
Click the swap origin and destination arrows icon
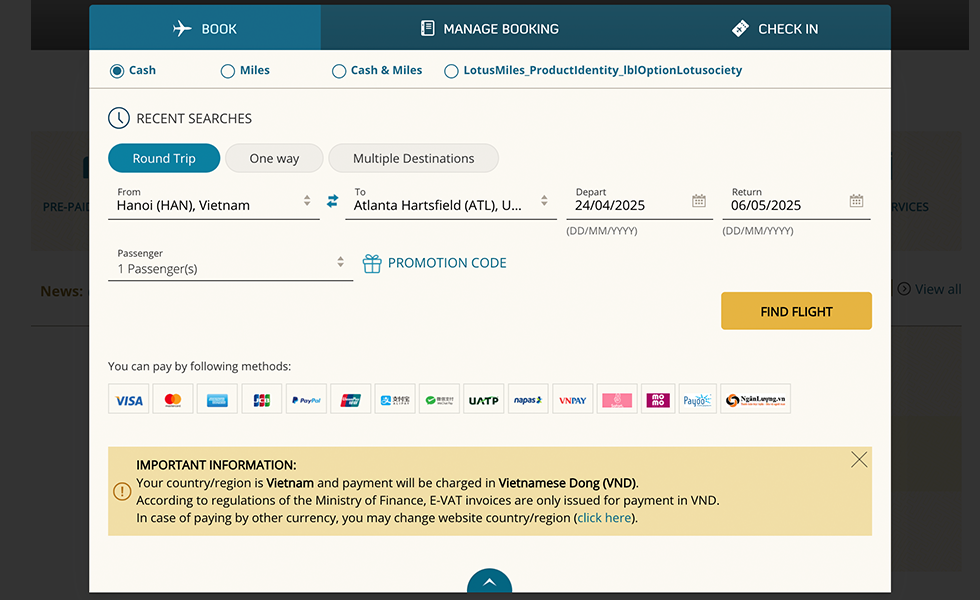332,201
